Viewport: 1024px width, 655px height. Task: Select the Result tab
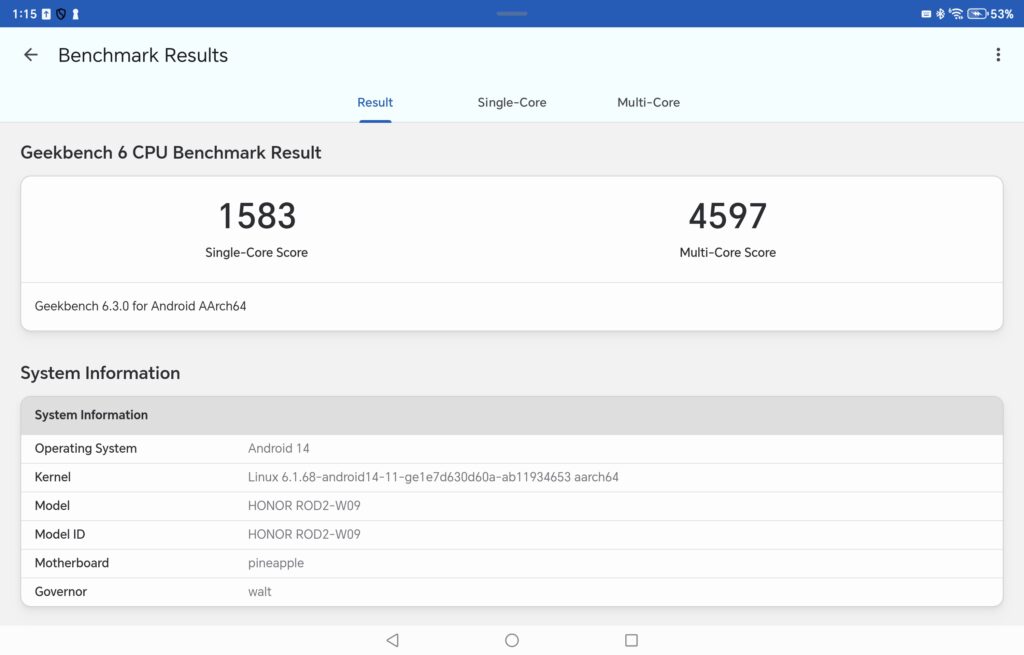pos(375,102)
